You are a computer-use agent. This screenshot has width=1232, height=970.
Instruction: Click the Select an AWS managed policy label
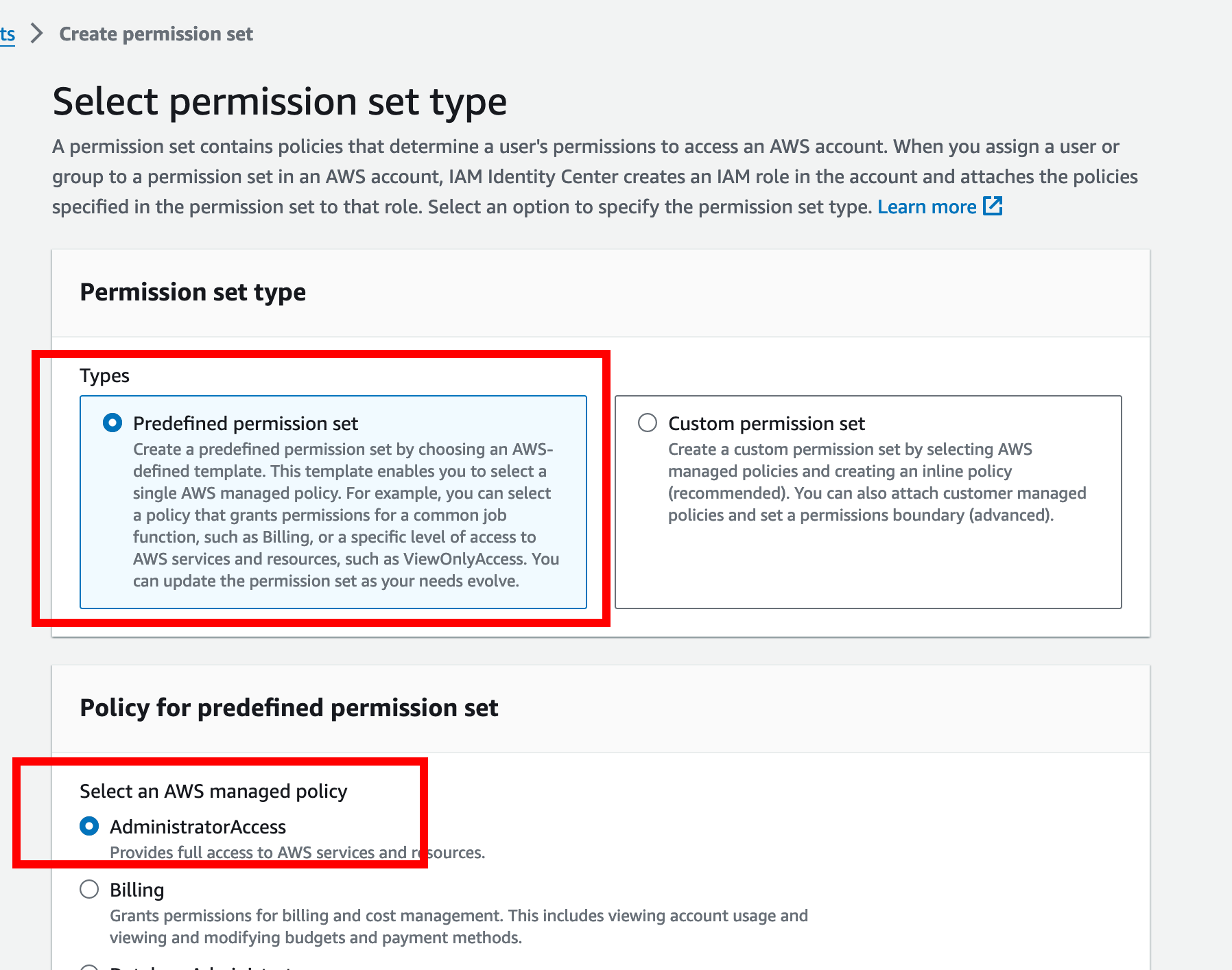tap(213, 791)
